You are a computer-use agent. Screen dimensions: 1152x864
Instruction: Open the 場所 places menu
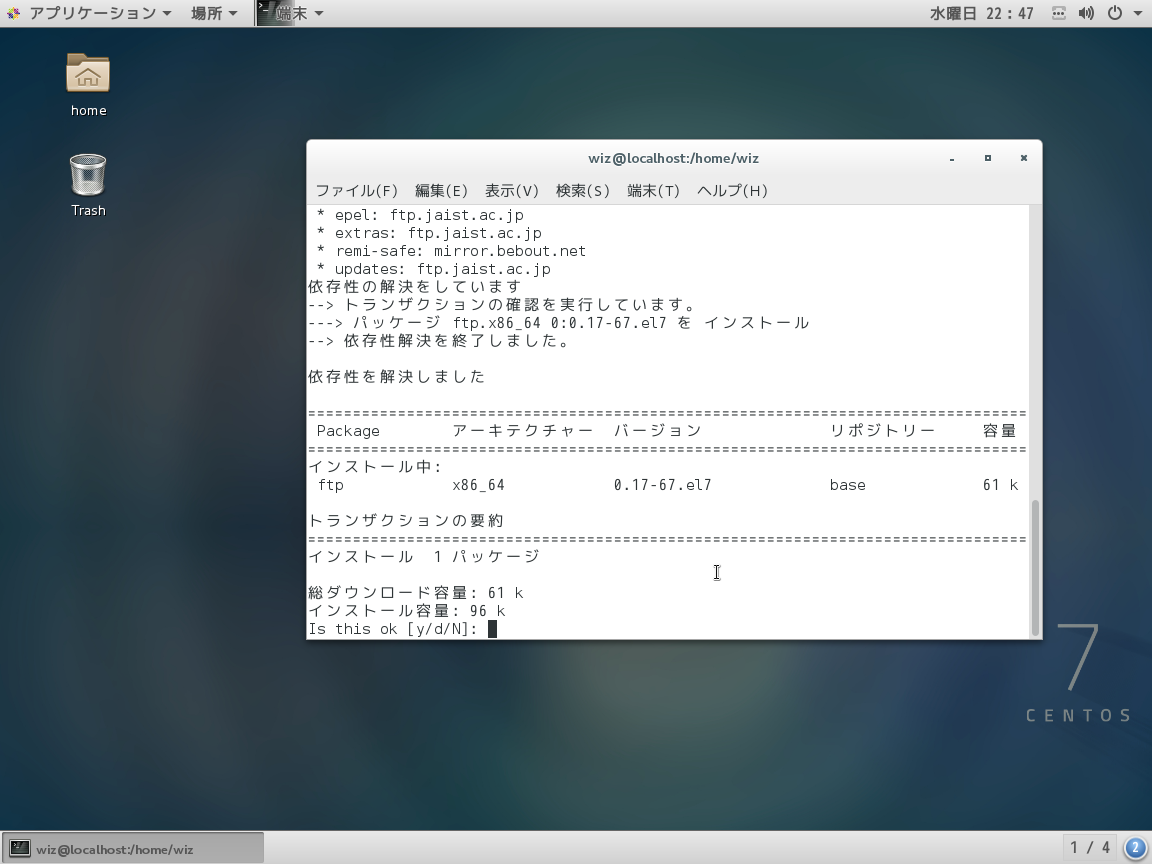pos(214,13)
